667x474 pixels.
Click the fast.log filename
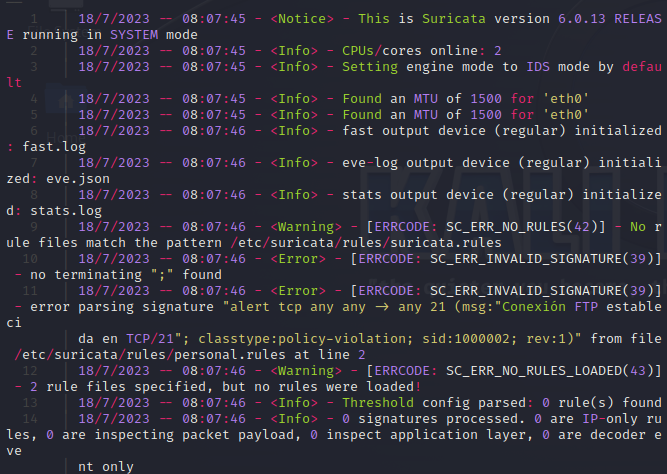point(54,147)
